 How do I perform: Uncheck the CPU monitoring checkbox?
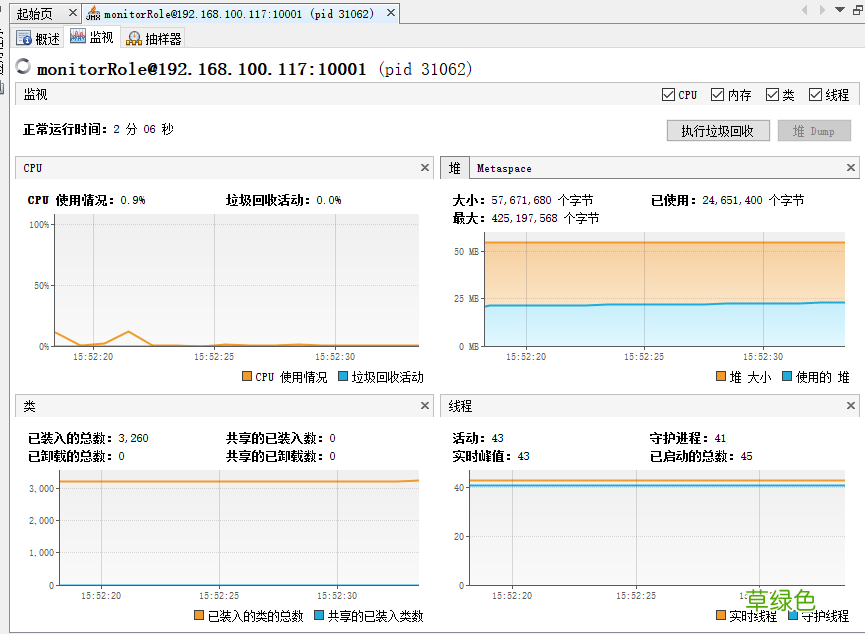tap(668, 95)
